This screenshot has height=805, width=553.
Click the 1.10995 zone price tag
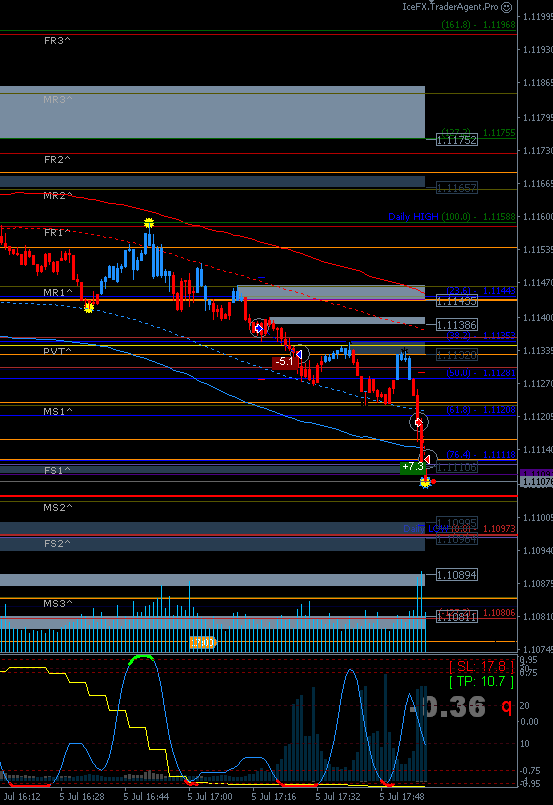tap(457, 523)
